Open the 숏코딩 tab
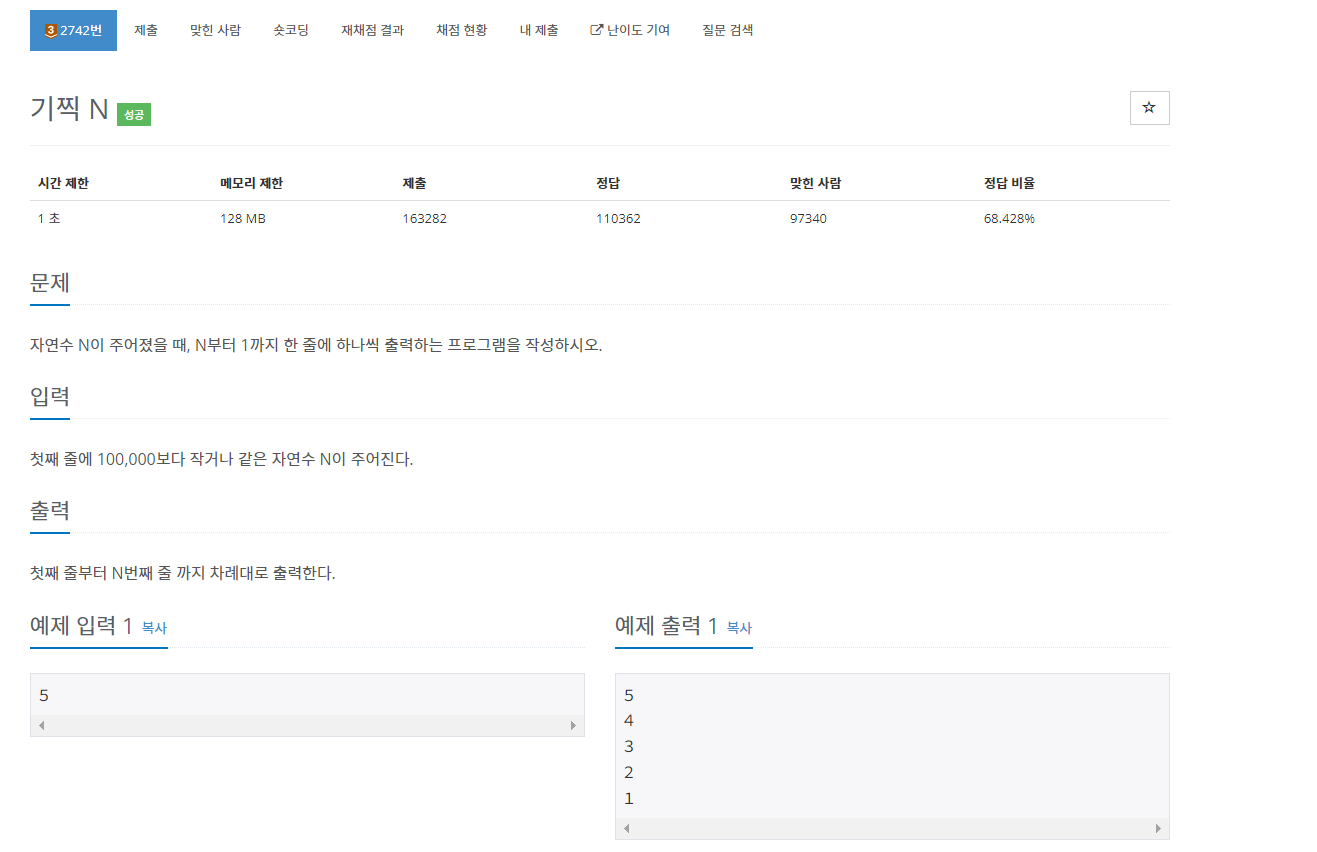1317x852 pixels. 291,30
